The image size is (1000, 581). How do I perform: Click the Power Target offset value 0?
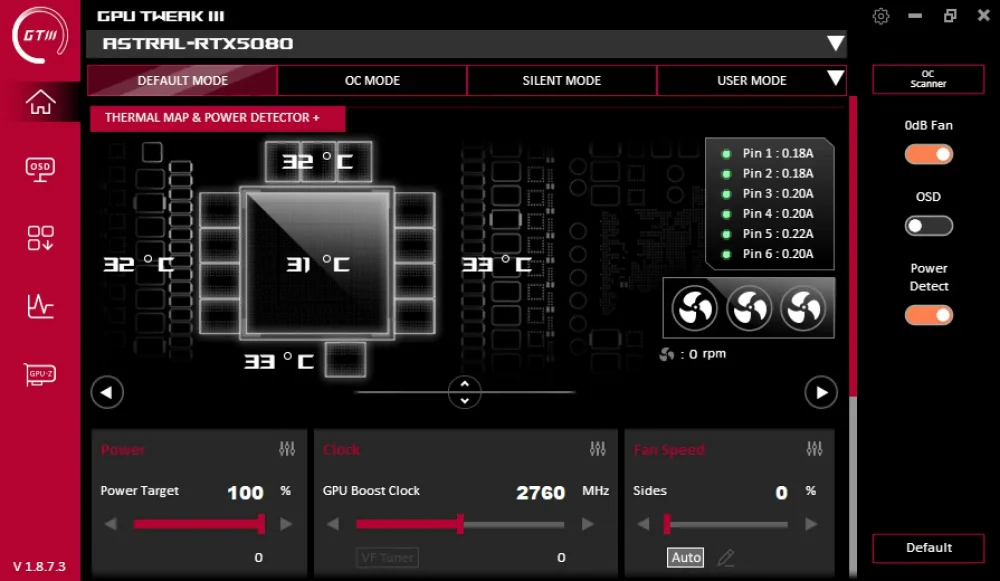[258, 557]
